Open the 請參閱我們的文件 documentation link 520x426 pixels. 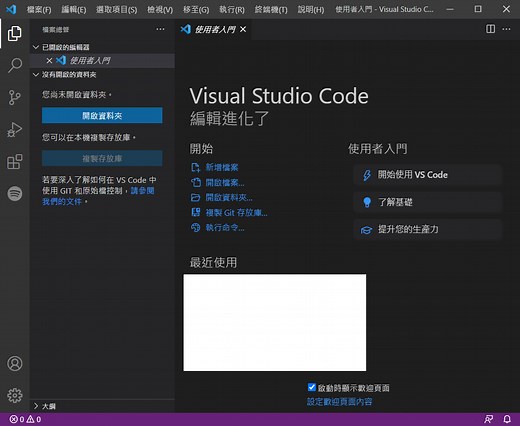(x=142, y=191)
